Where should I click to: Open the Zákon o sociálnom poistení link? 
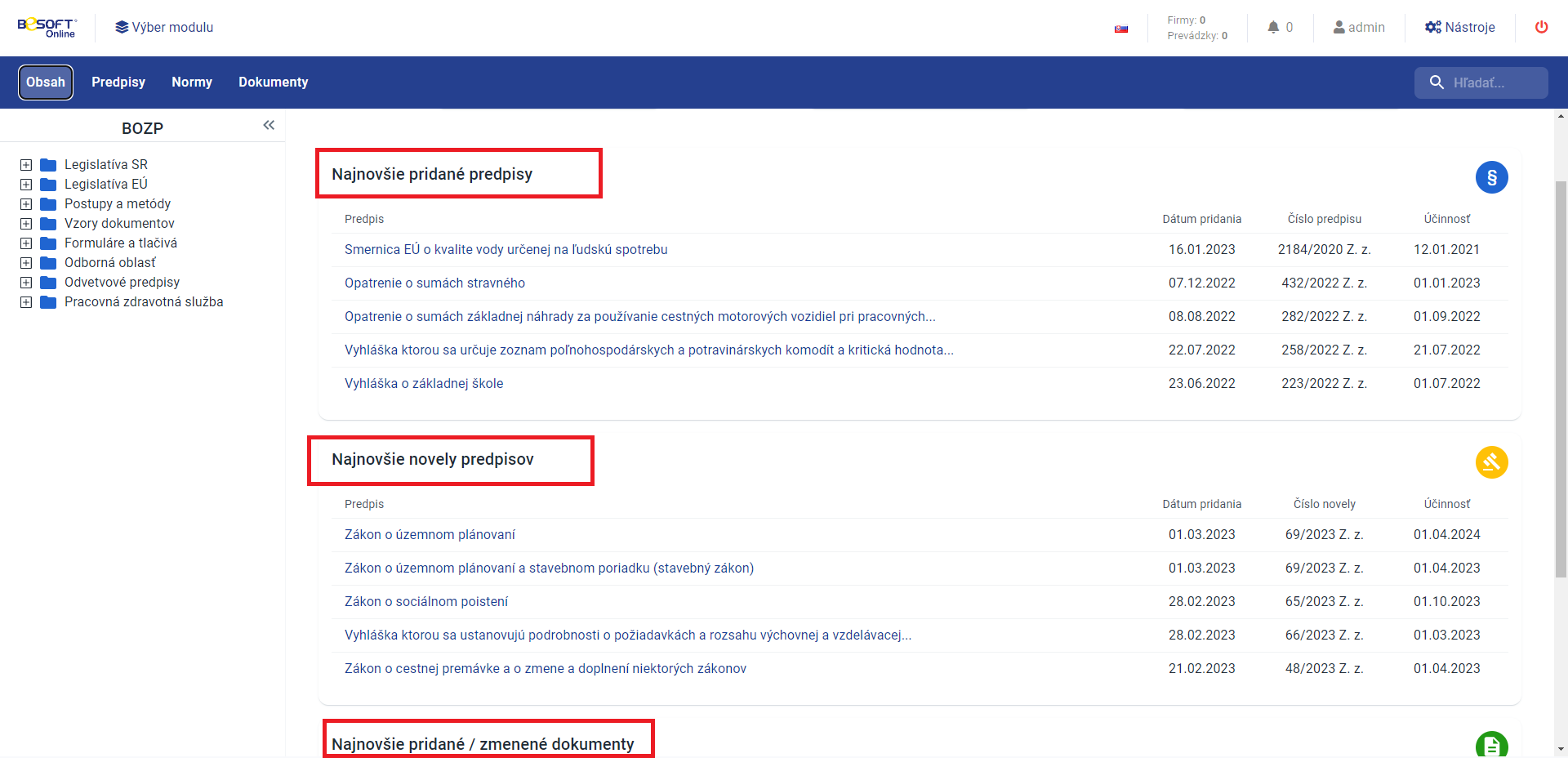tap(426, 601)
